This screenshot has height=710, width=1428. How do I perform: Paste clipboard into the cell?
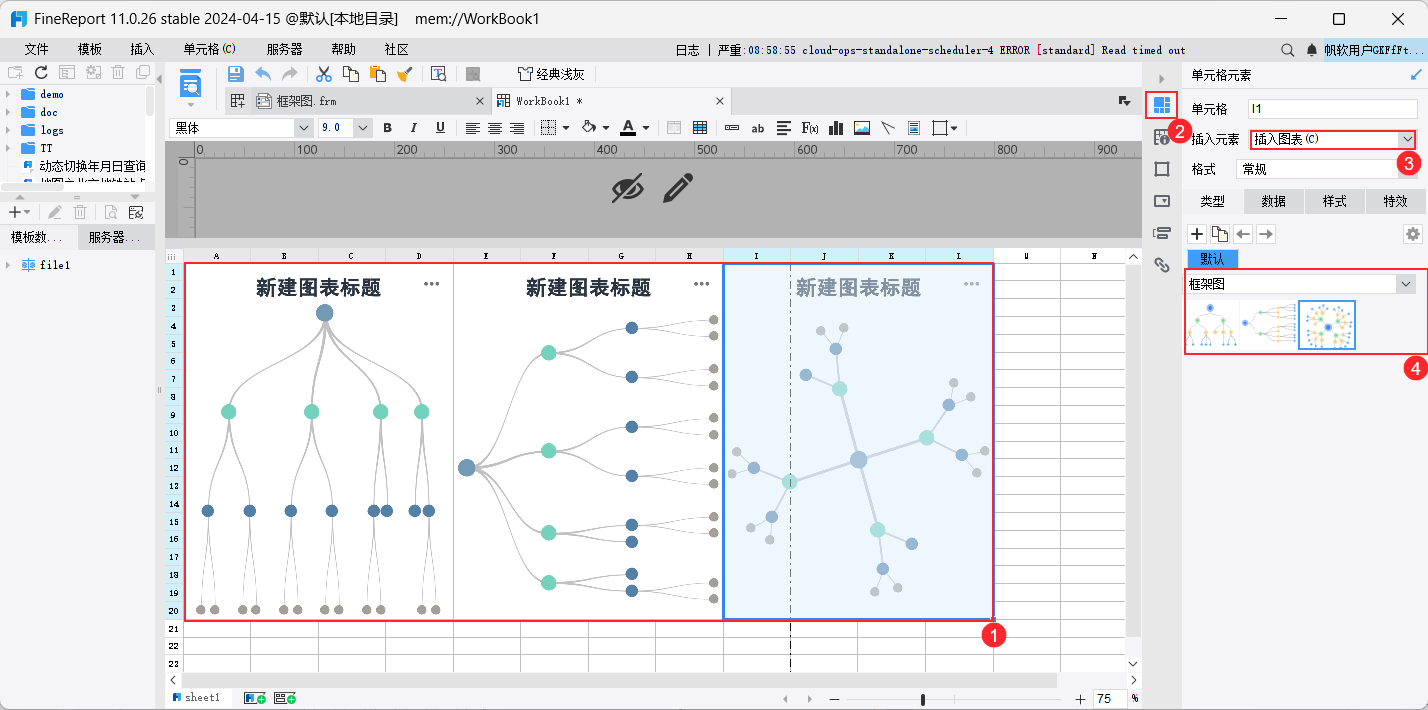[377, 73]
